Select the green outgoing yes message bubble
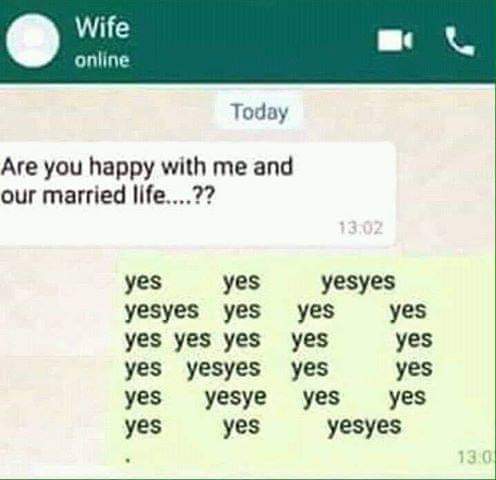This screenshot has width=496, height=480. coord(306,364)
